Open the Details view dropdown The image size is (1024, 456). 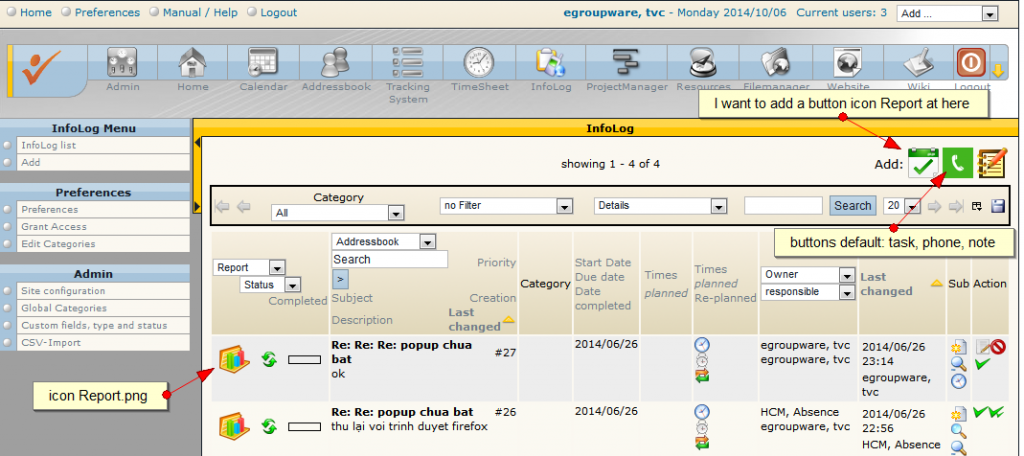pos(660,205)
